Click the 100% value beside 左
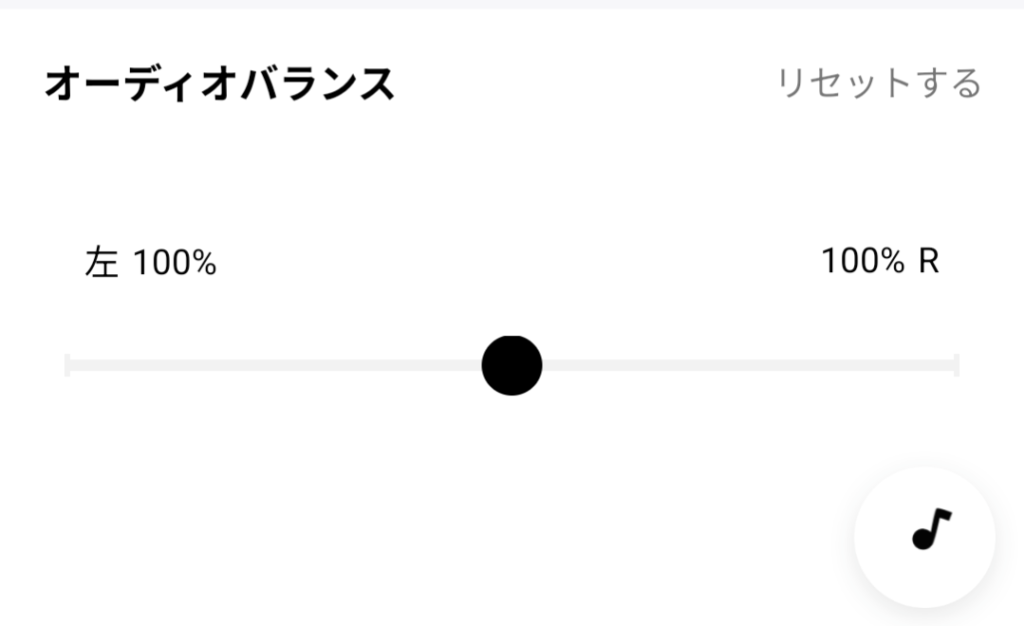1024x626 pixels. tap(175, 264)
